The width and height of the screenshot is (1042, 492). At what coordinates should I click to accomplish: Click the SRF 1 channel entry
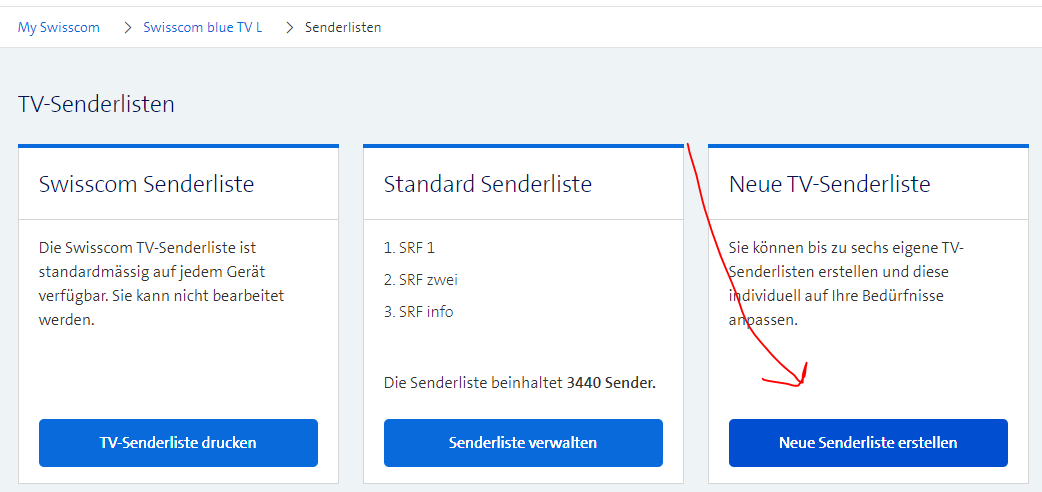(410, 247)
